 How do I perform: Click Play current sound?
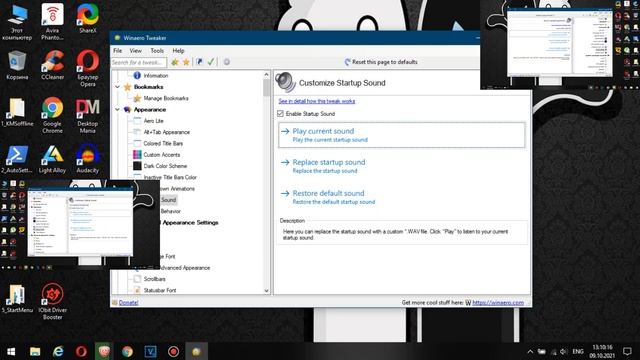tap(402, 135)
